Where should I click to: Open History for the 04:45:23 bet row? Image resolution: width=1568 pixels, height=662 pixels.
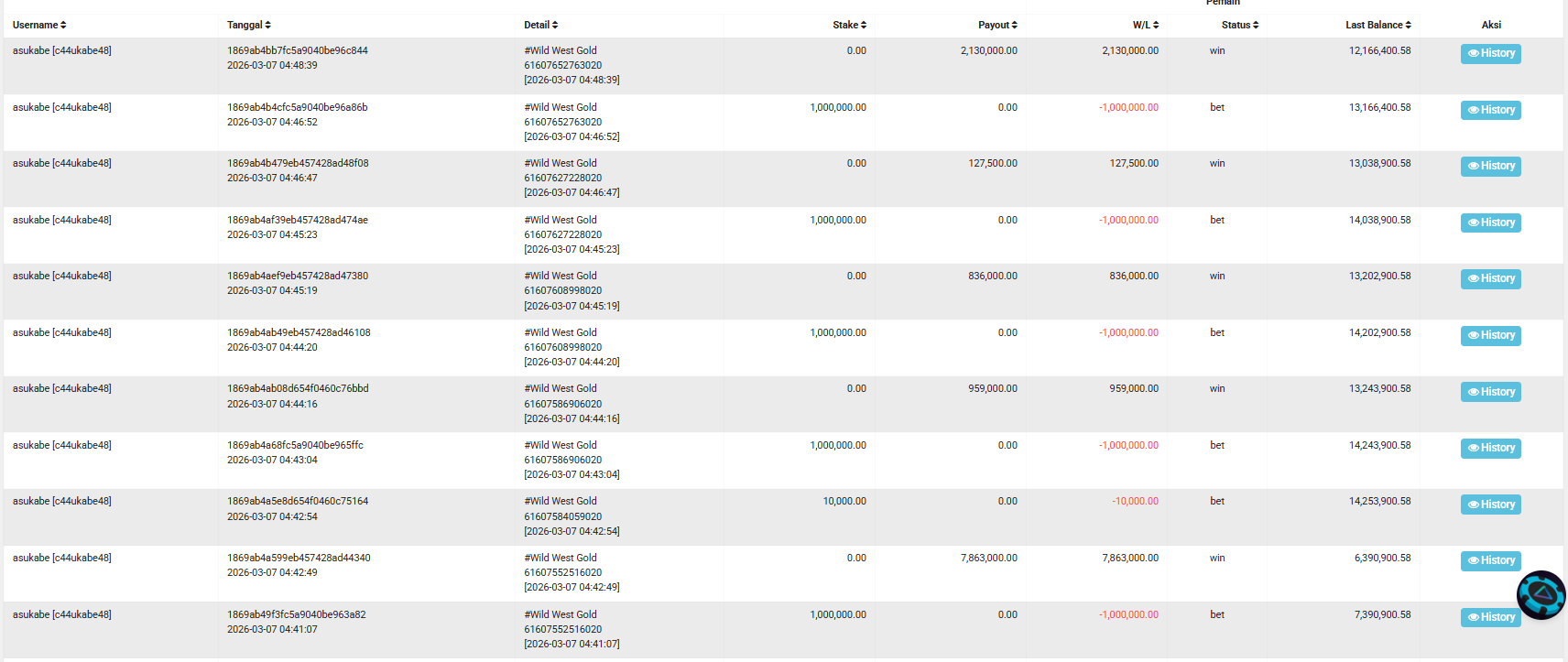(1490, 223)
